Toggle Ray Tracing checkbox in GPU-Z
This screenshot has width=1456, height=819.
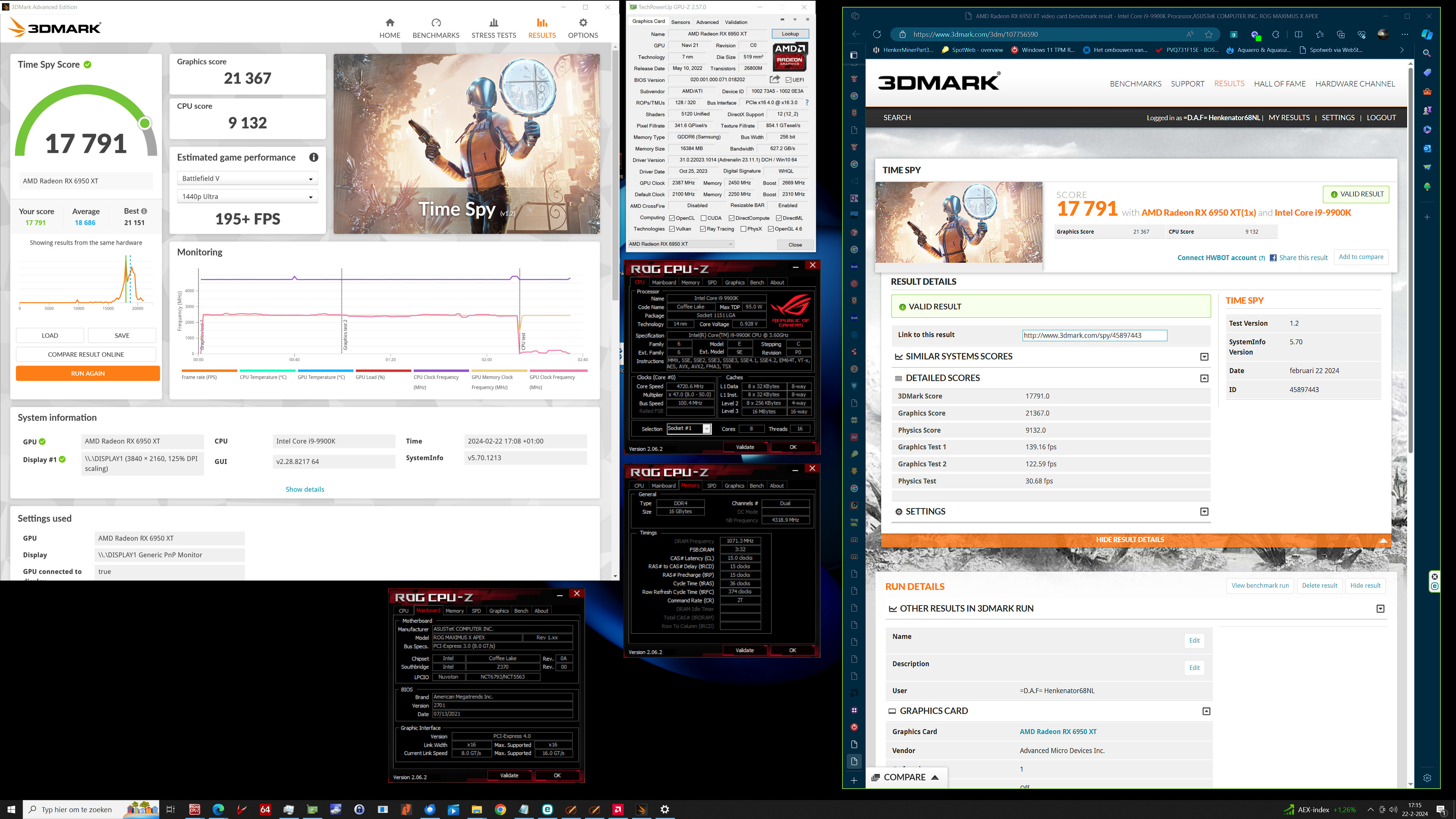(703, 229)
